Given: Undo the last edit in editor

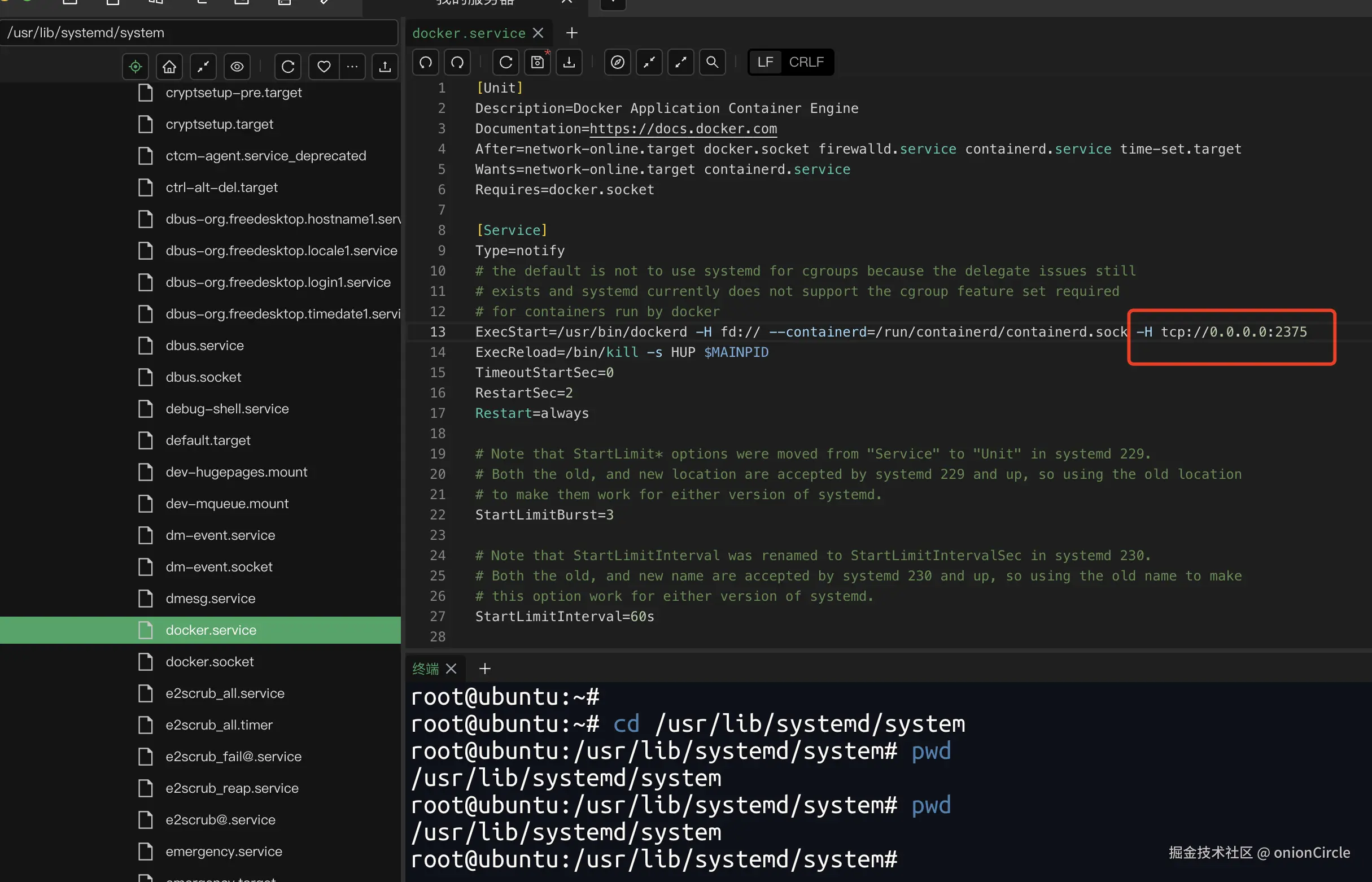Looking at the screenshot, I should [x=426, y=62].
